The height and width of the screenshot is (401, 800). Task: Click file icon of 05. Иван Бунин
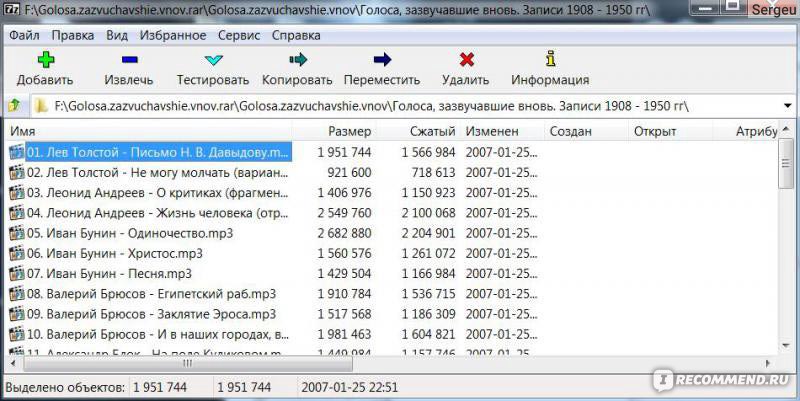[x=17, y=233]
